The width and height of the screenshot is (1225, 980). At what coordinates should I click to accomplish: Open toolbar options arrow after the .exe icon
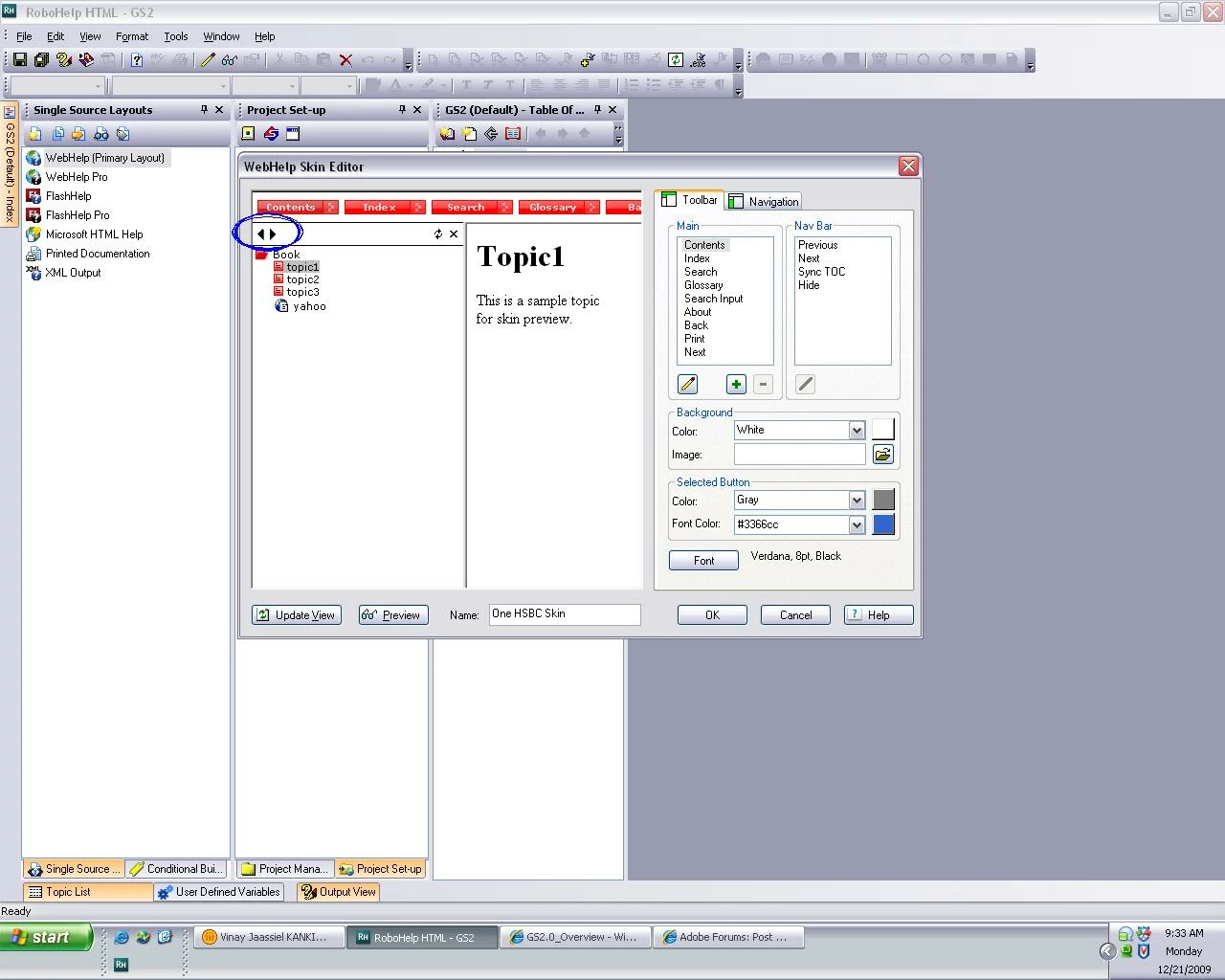(x=738, y=63)
